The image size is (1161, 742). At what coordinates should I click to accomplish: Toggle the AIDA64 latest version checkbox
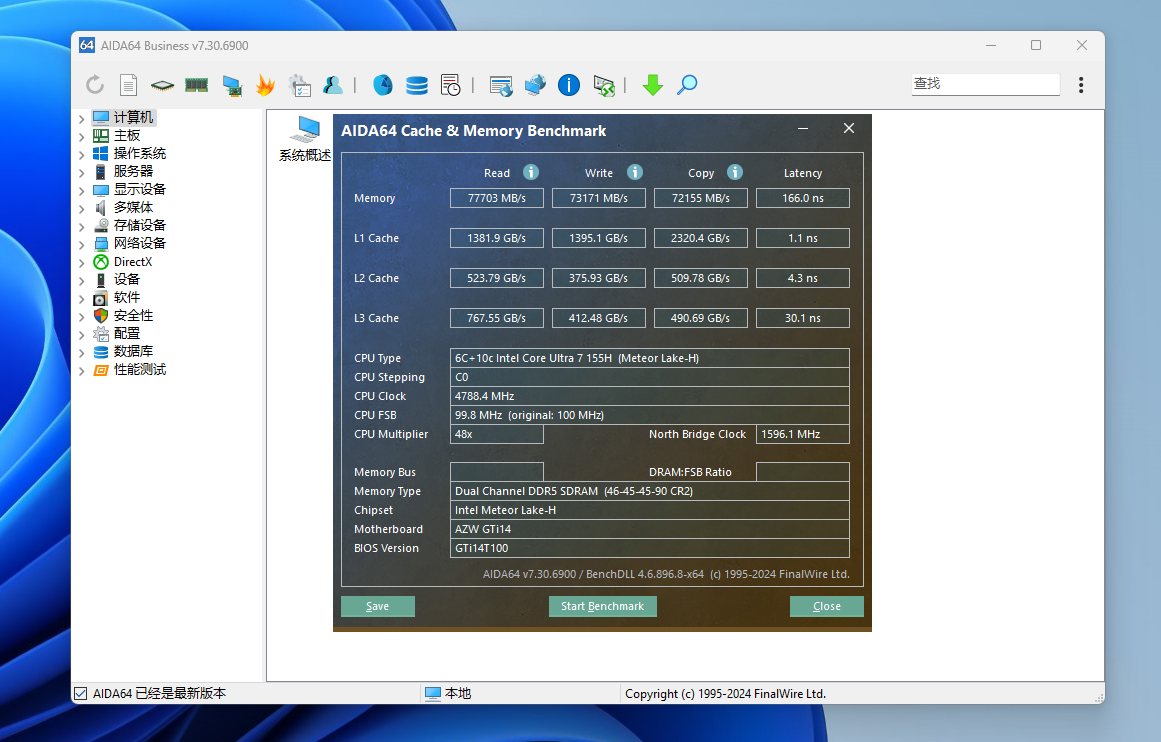pyautogui.click(x=81, y=694)
